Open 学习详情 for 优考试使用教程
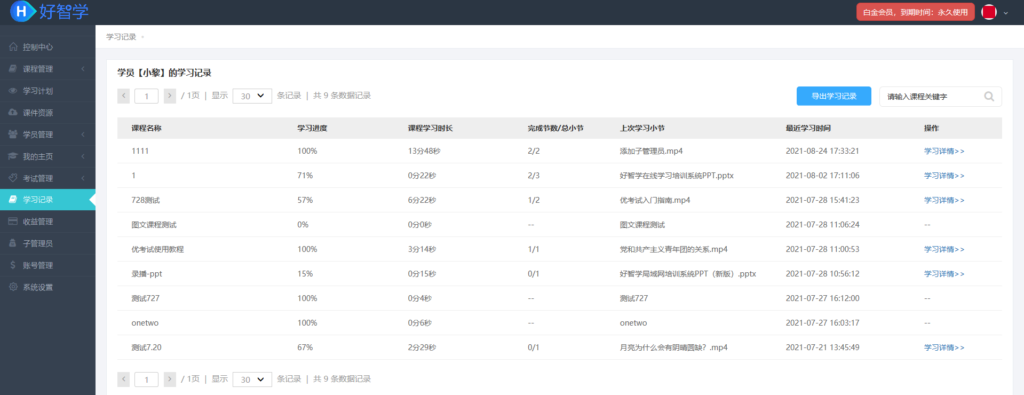Screen dimensions: 1024x395 click(944, 249)
